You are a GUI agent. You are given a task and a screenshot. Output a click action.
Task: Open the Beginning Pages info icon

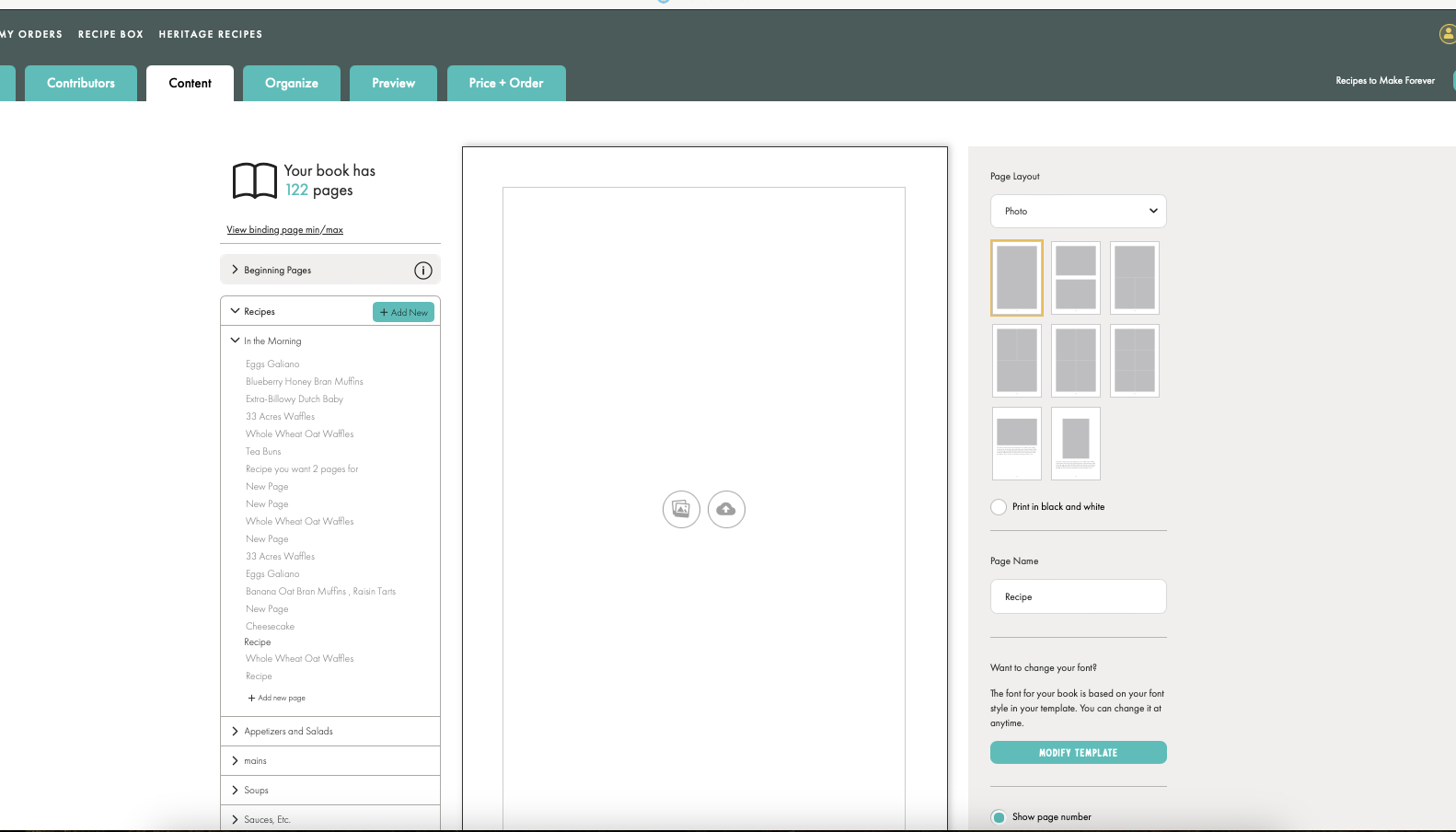[x=422, y=271]
